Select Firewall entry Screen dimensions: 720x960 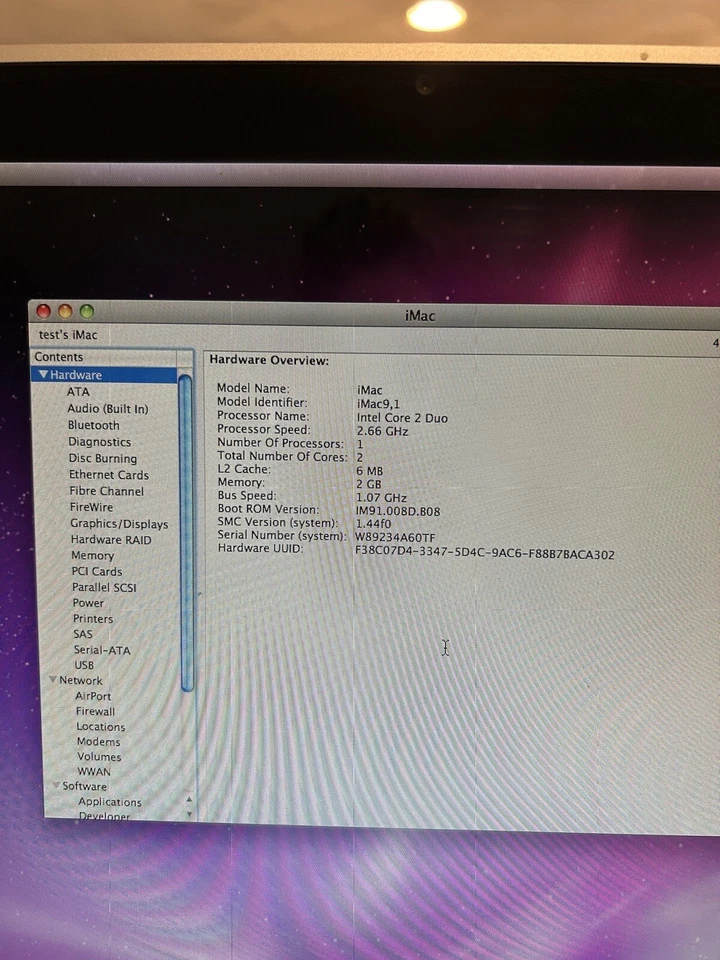pyautogui.click(x=96, y=711)
